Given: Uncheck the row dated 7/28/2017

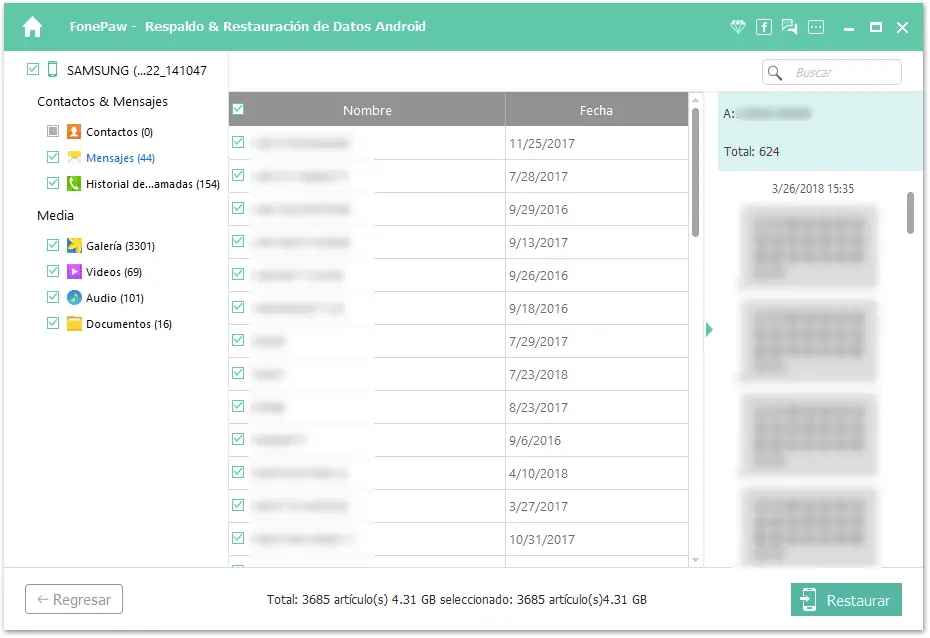Looking at the screenshot, I should 238,175.
